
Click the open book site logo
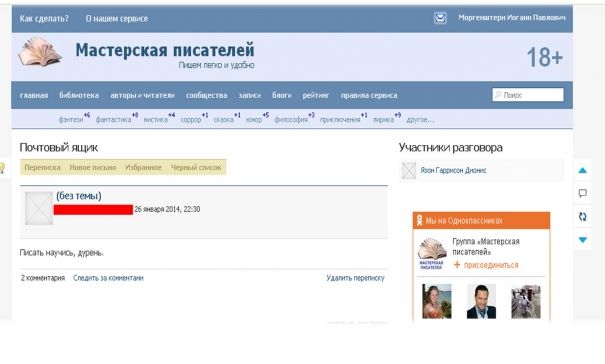[x=39, y=52]
